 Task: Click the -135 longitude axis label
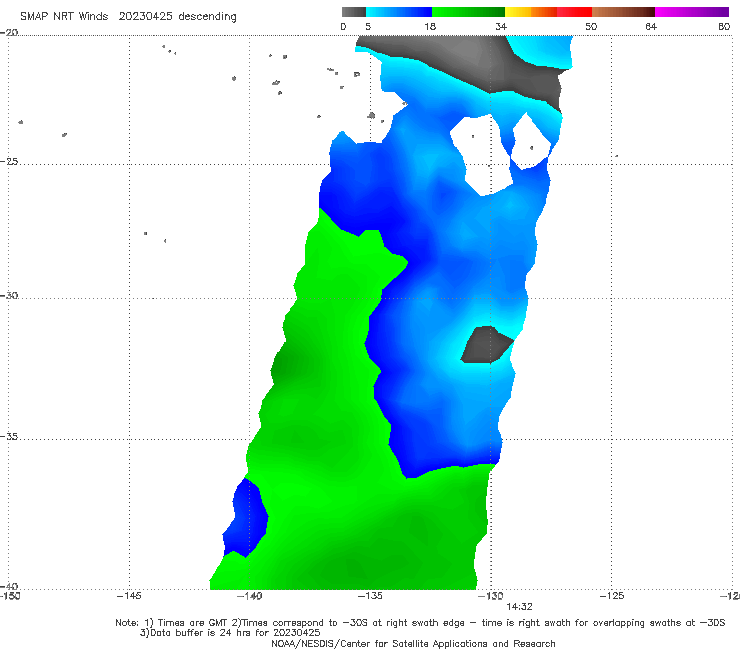[370, 596]
